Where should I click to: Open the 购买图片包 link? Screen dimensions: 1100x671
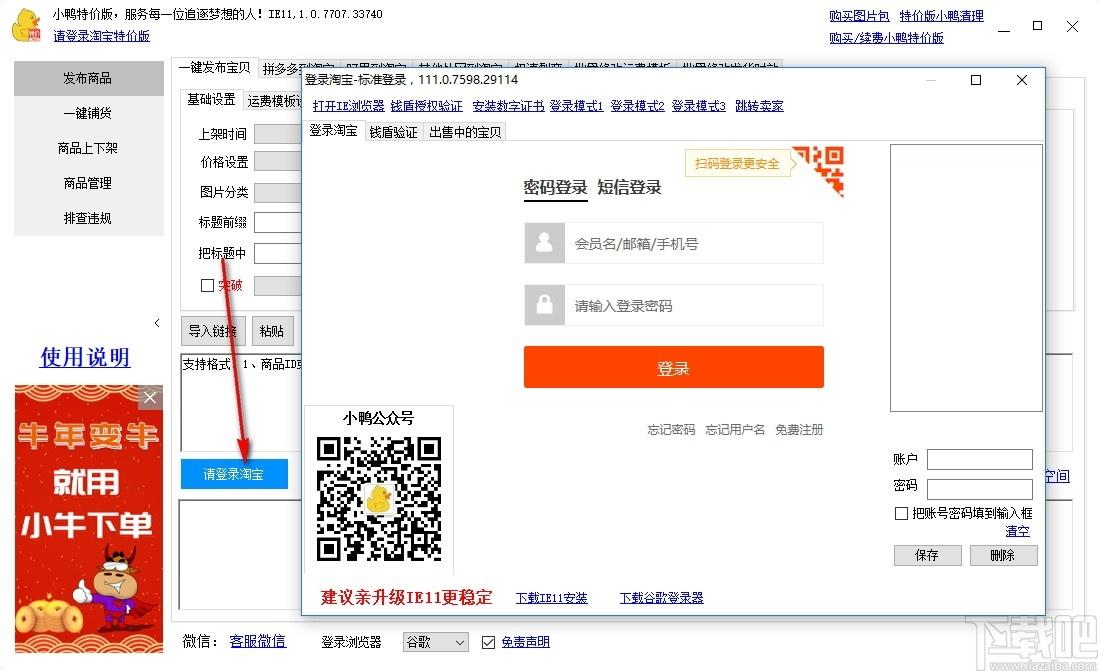click(859, 15)
